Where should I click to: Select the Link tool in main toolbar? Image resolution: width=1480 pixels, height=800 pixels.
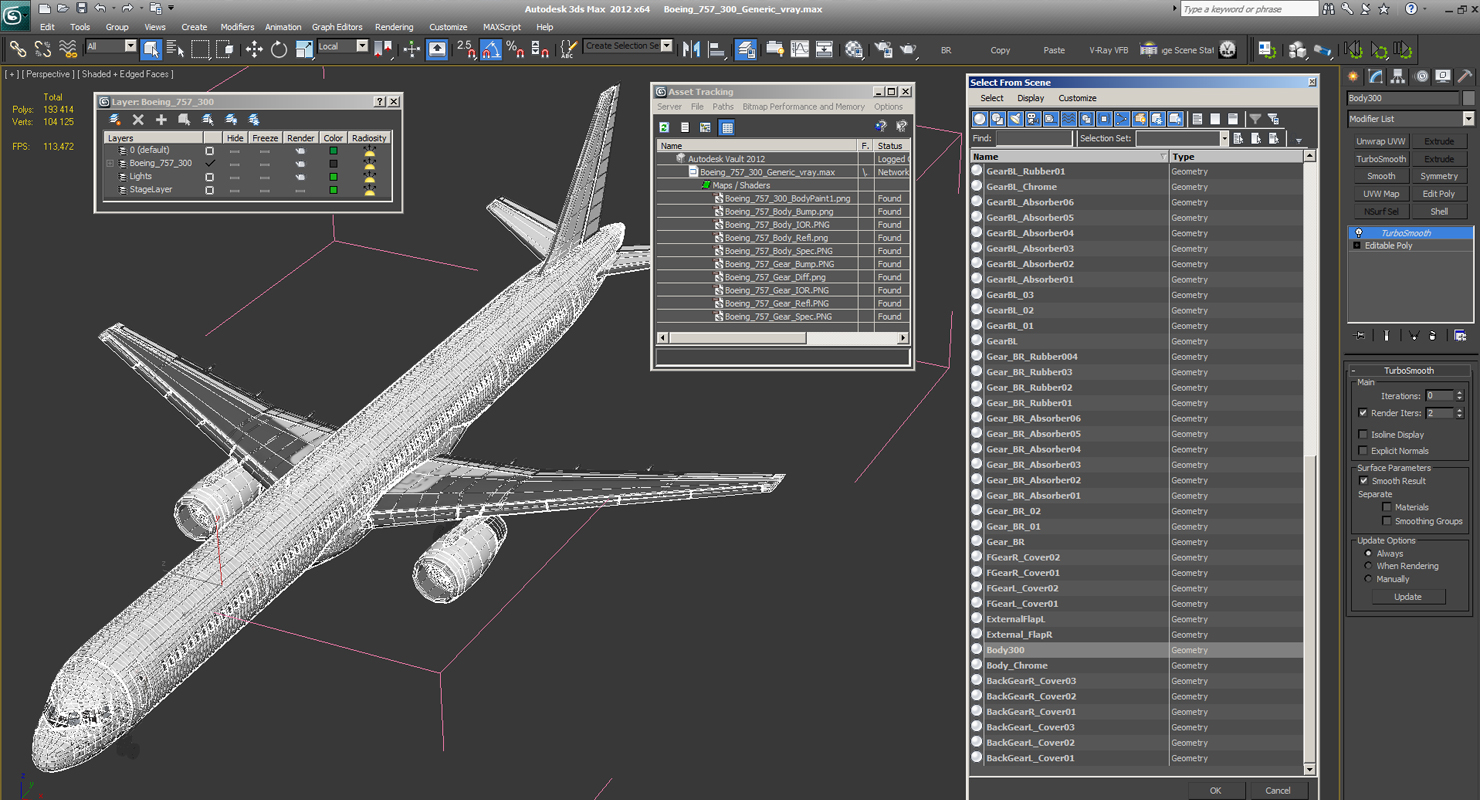[17, 48]
